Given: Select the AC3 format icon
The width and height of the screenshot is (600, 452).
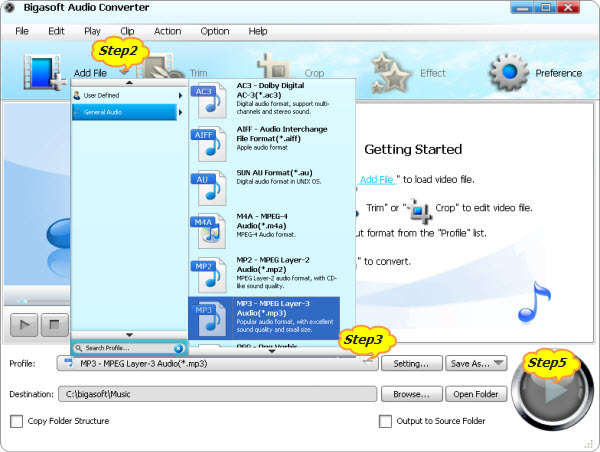Looking at the screenshot, I should 209,100.
